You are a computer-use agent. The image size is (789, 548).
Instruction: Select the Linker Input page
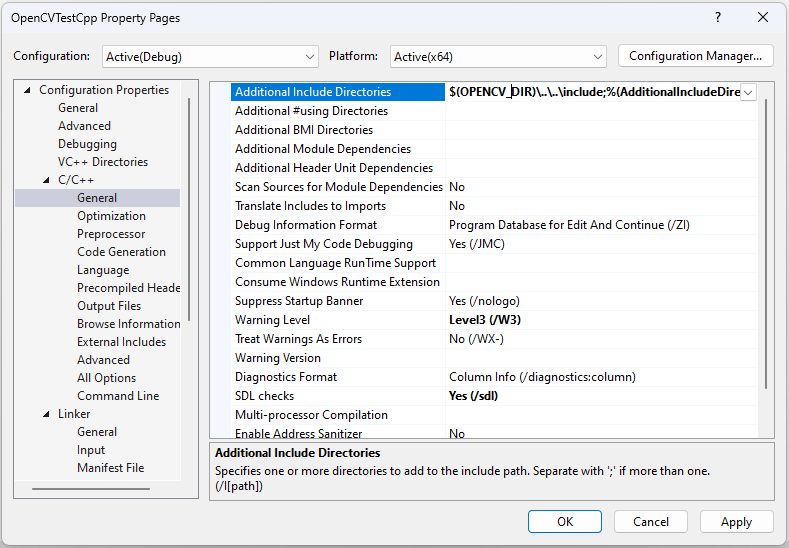click(91, 450)
